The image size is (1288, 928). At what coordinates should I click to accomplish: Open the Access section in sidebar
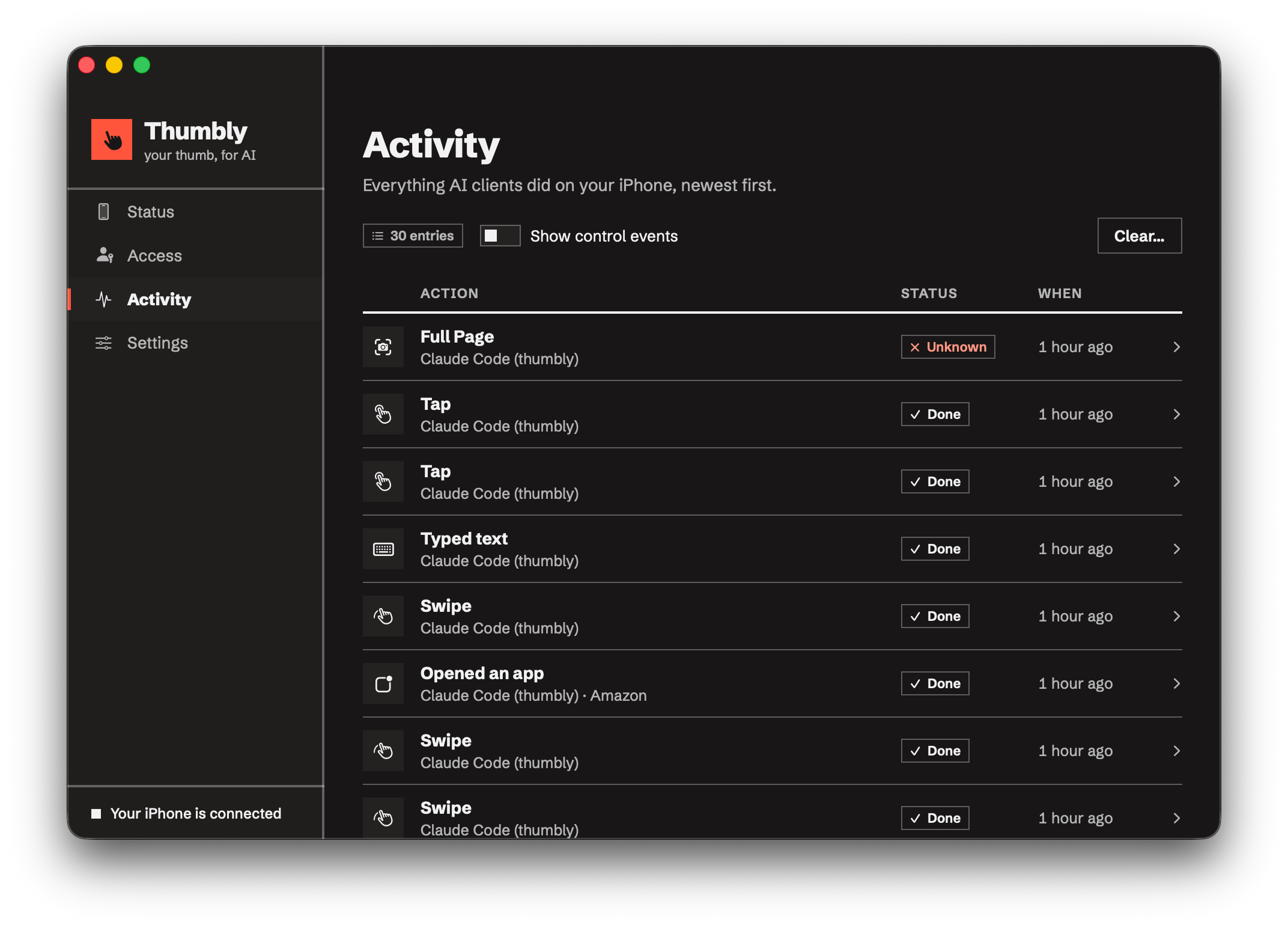click(196, 255)
